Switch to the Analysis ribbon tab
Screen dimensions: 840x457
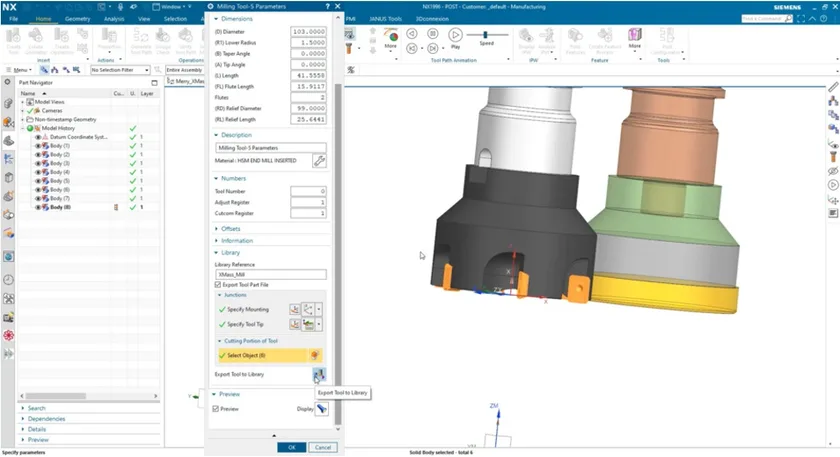pyautogui.click(x=114, y=19)
